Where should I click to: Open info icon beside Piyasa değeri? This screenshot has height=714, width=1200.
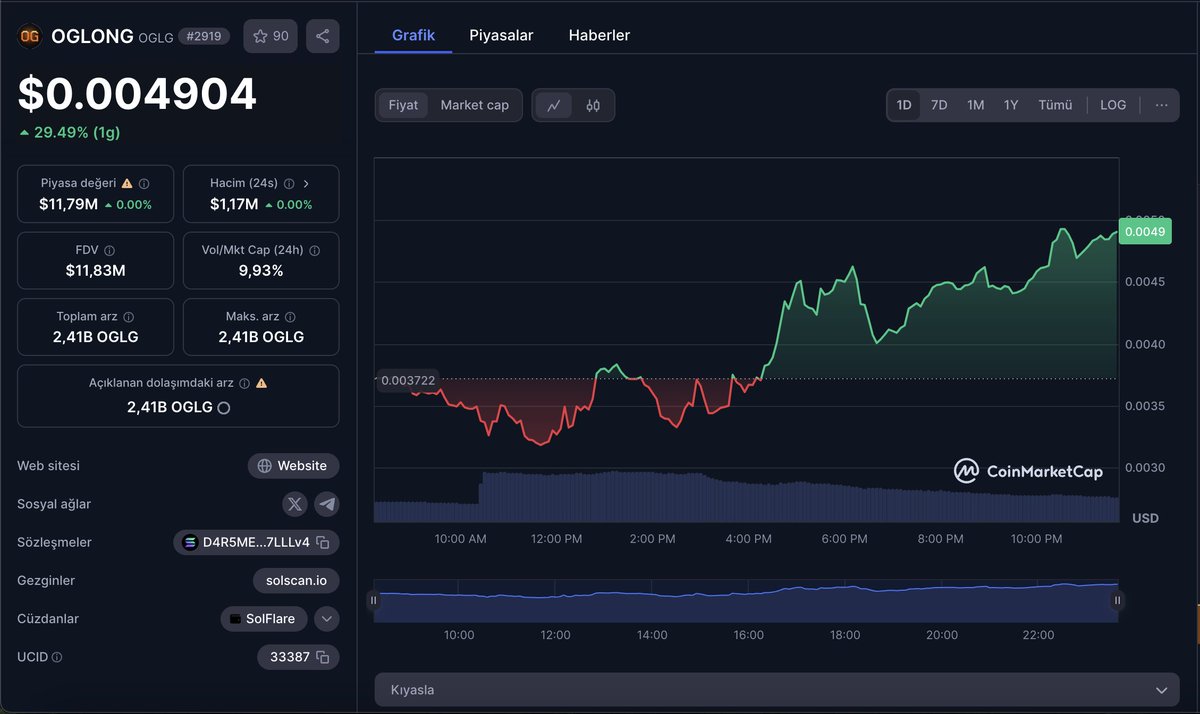(x=144, y=184)
